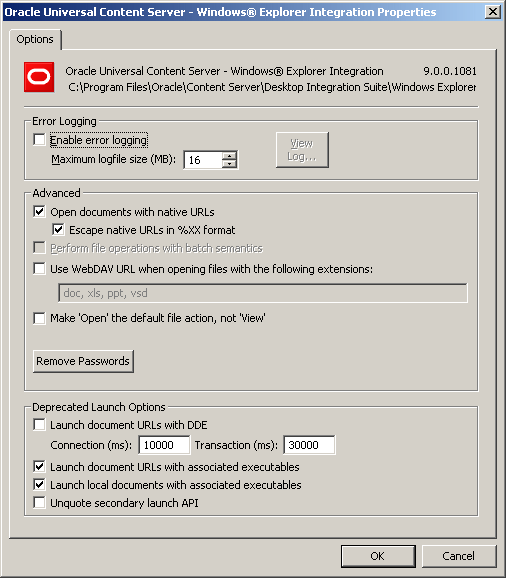
Task: Click the Transaction (ms) input field
Action: click(309, 445)
